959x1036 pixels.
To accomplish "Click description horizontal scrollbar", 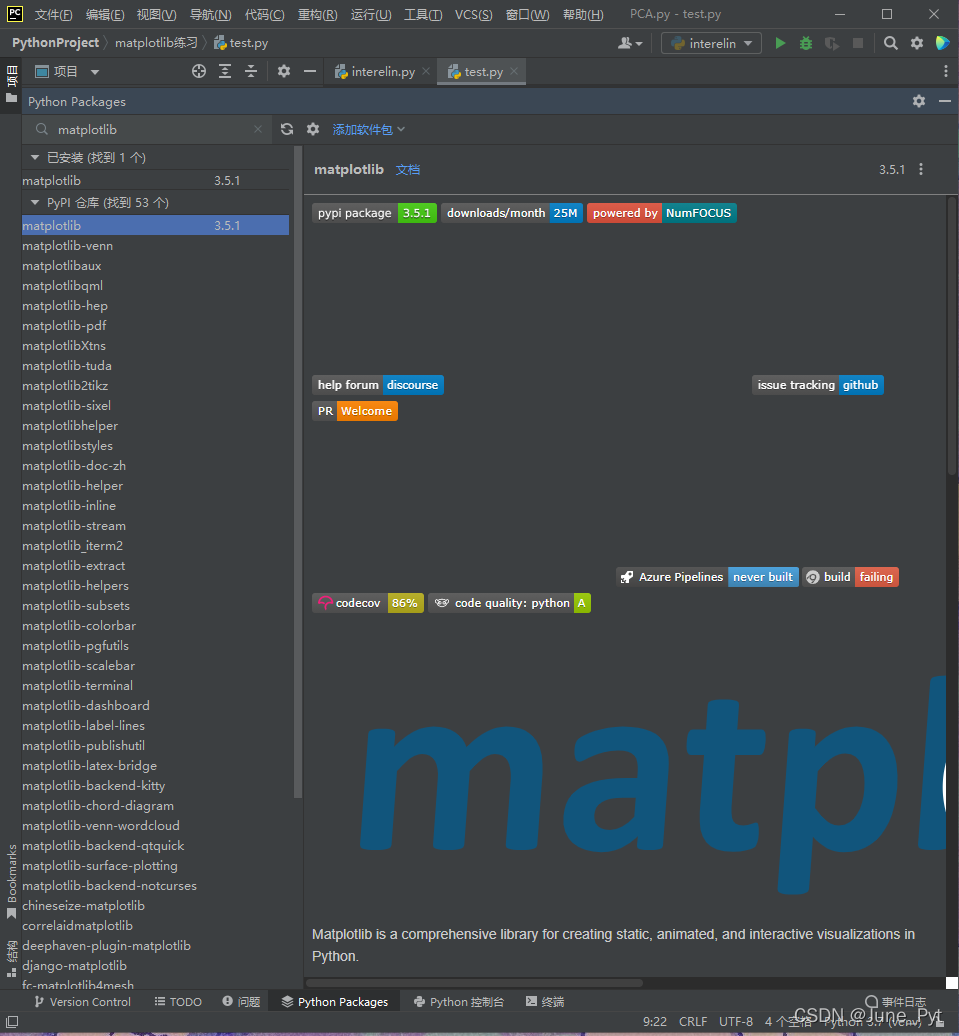I will (474, 982).
